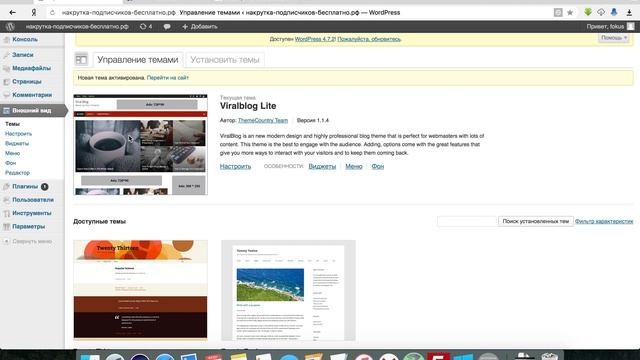
Task: Open the ThemeCountry Team author link
Action: 263,120
